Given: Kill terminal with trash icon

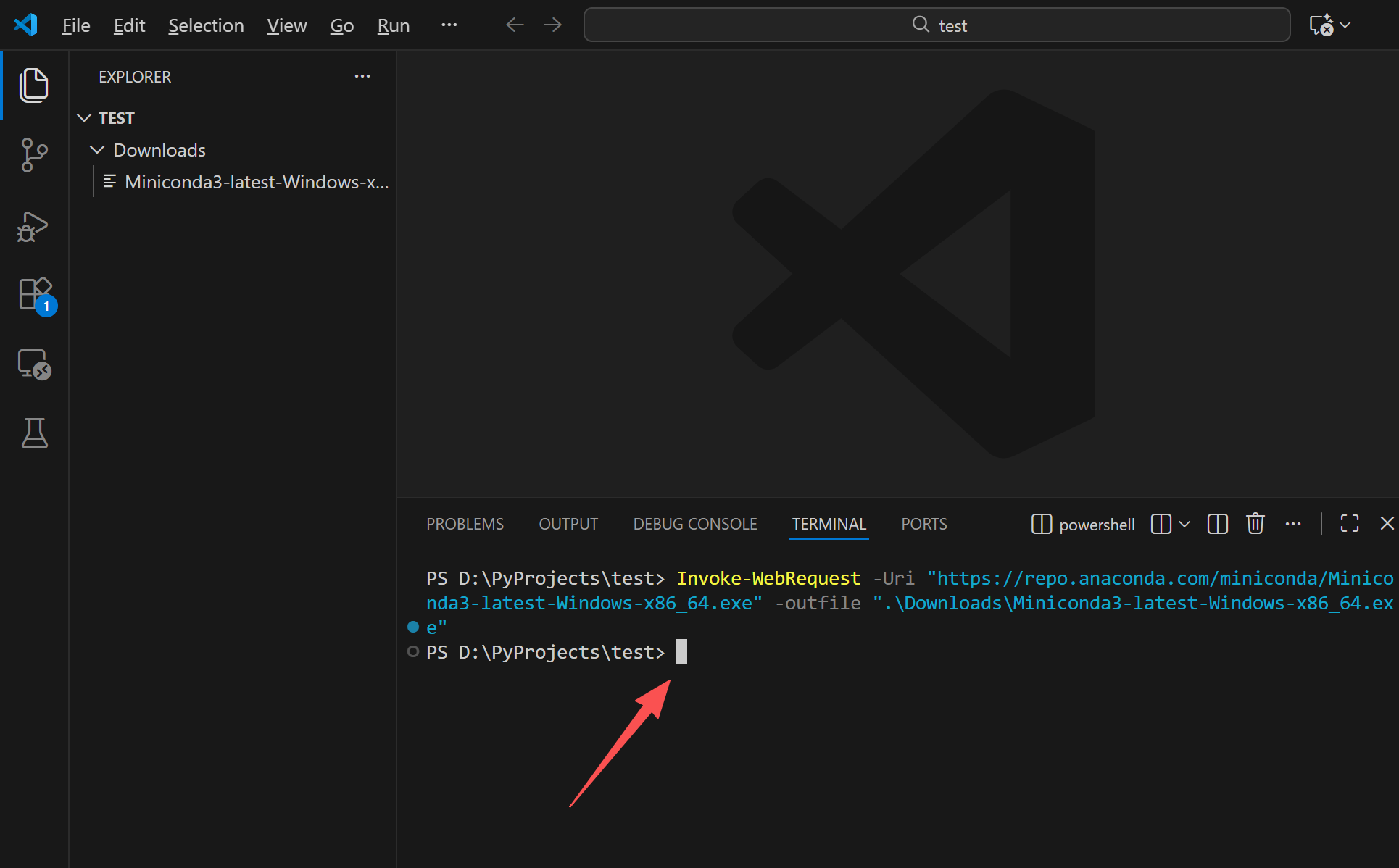Looking at the screenshot, I should click(x=1255, y=523).
